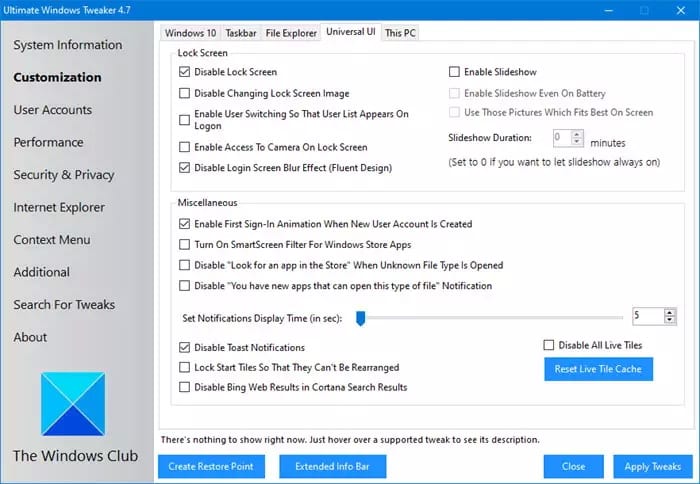
Task: Open Security & Privacy section
Action: (64, 175)
